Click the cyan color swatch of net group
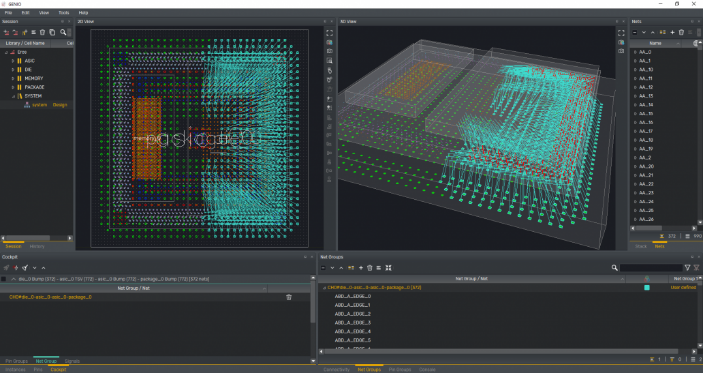 point(647,287)
